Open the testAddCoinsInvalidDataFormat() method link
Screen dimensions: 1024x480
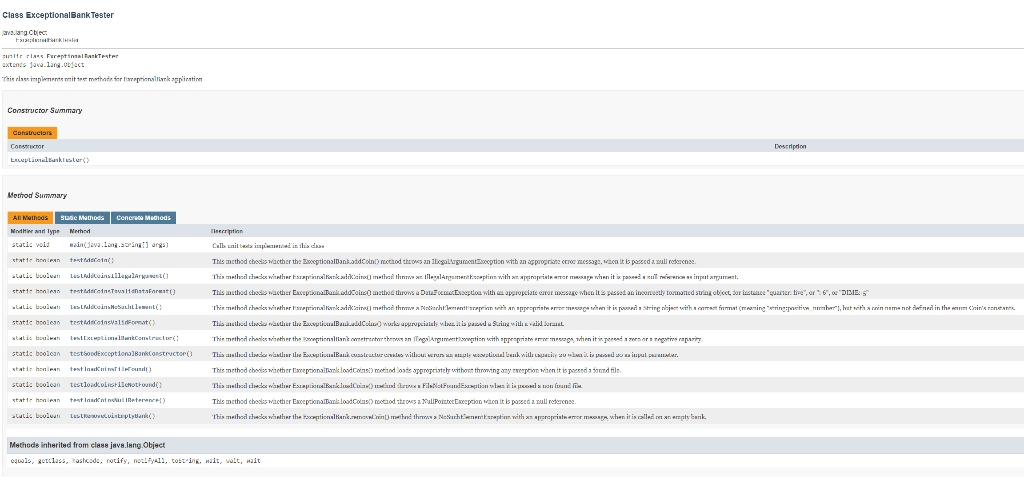tap(123, 291)
